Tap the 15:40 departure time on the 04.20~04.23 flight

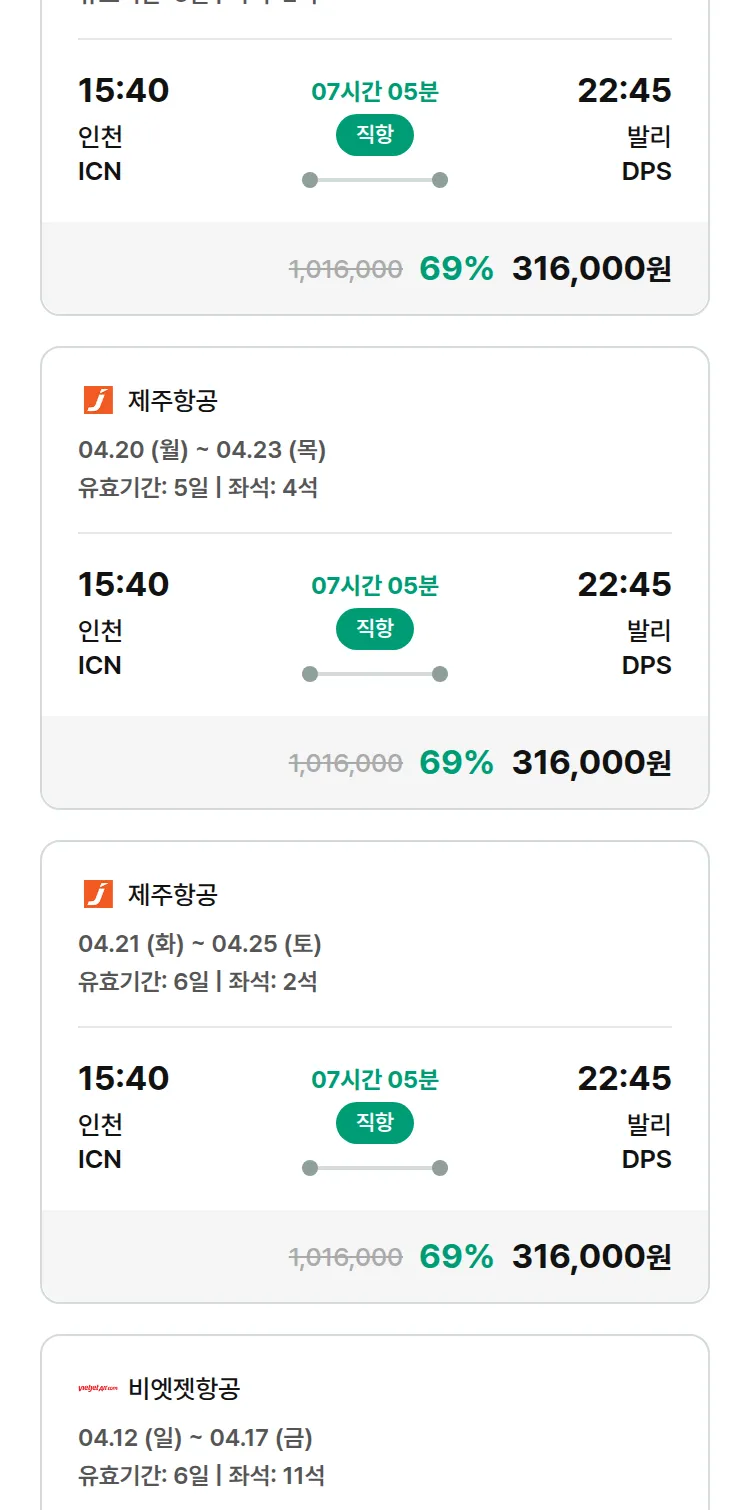pos(124,584)
